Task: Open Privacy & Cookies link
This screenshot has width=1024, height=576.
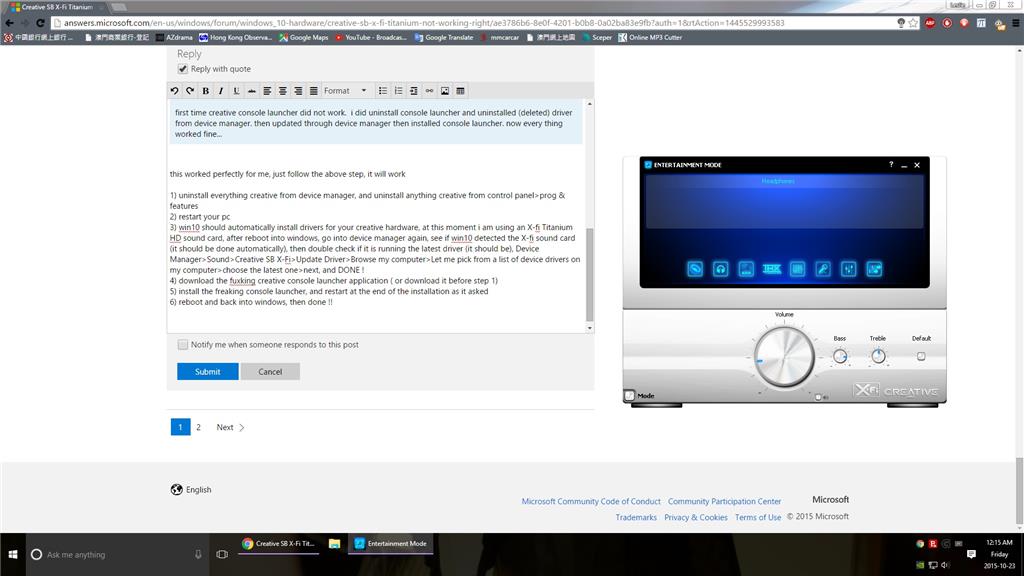Action: (x=696, y=517)
